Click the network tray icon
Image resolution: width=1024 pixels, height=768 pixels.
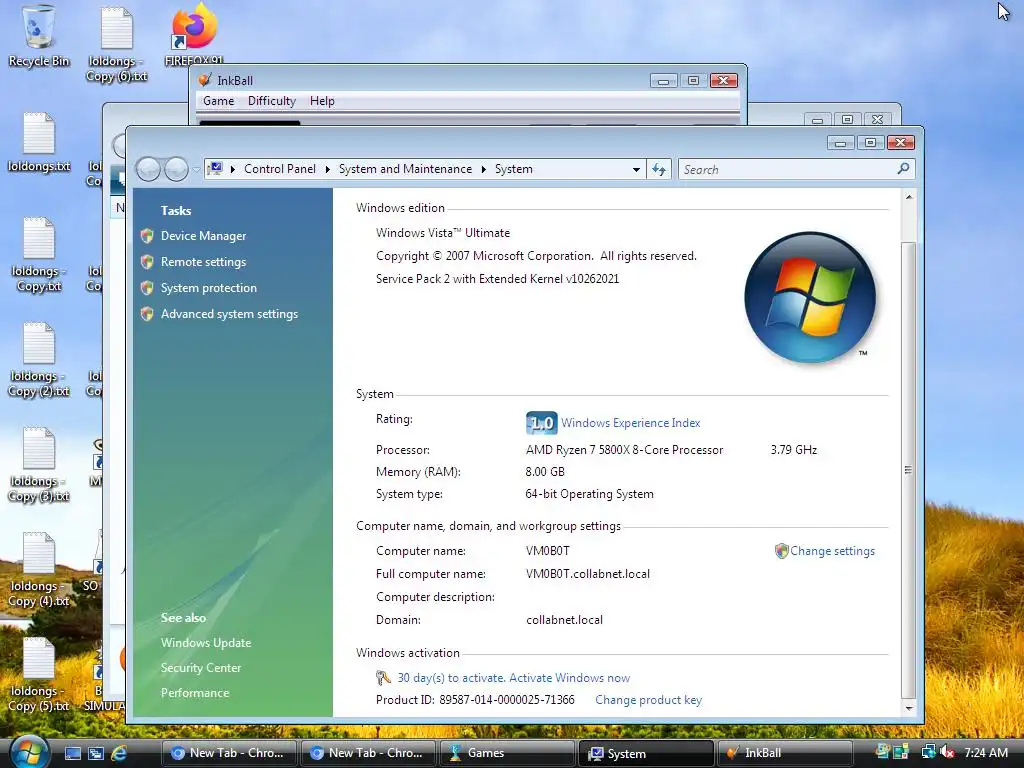928,752
